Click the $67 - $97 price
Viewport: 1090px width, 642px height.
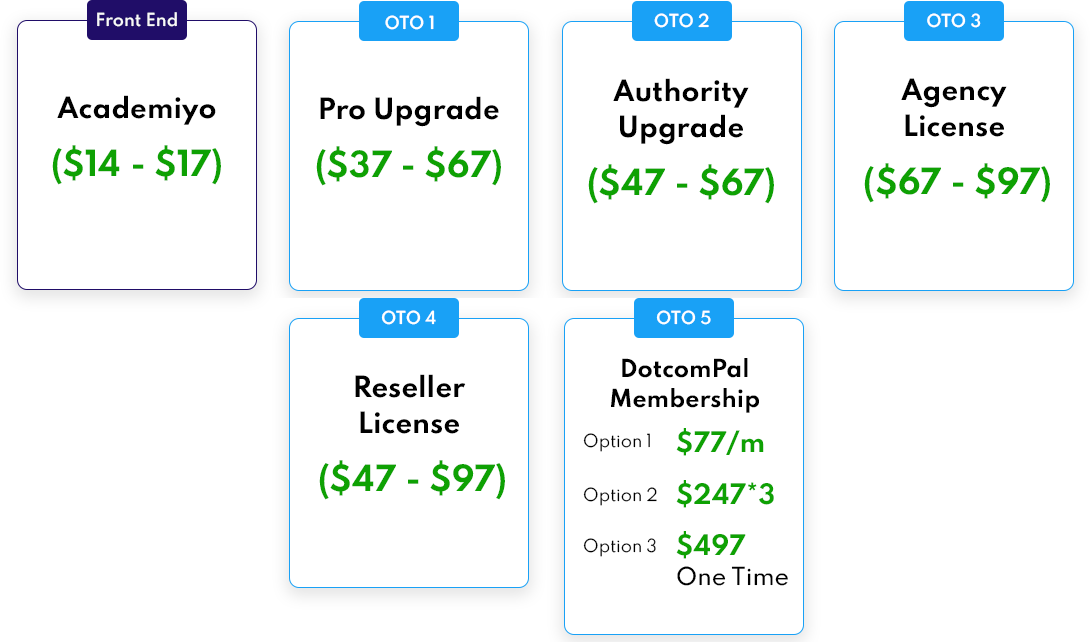[957, 182]
